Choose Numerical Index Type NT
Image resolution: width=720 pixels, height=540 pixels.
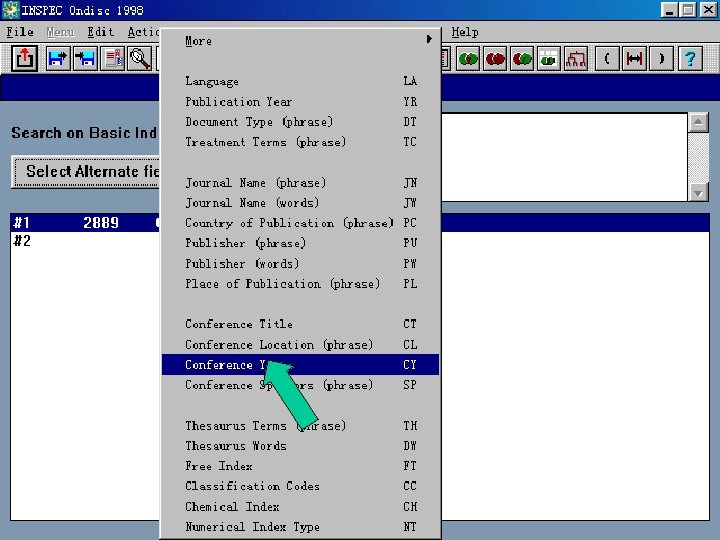point(300,527)
